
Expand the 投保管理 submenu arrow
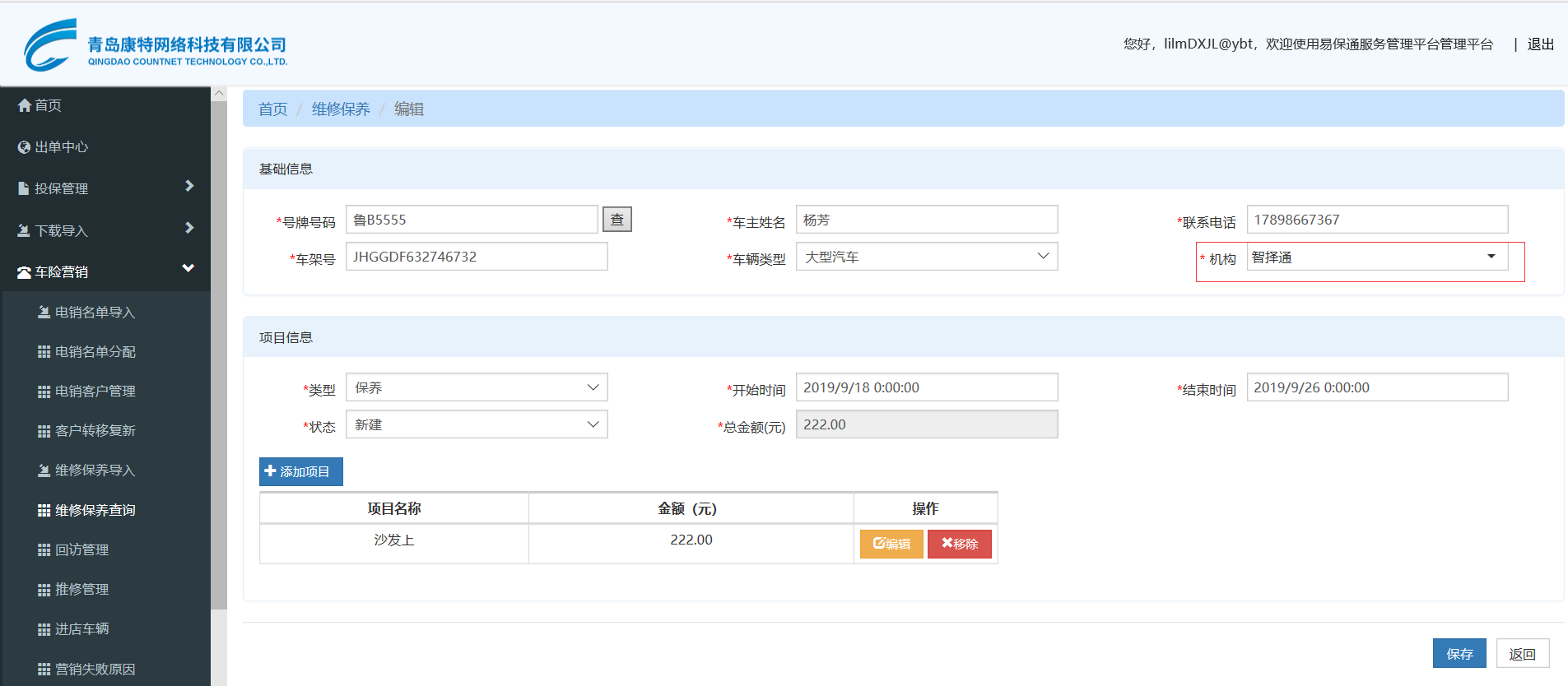click(189, 186)
